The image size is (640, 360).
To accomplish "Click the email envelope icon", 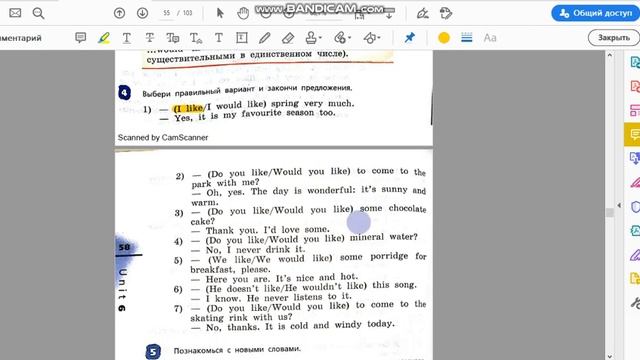I will click(15, 13).
